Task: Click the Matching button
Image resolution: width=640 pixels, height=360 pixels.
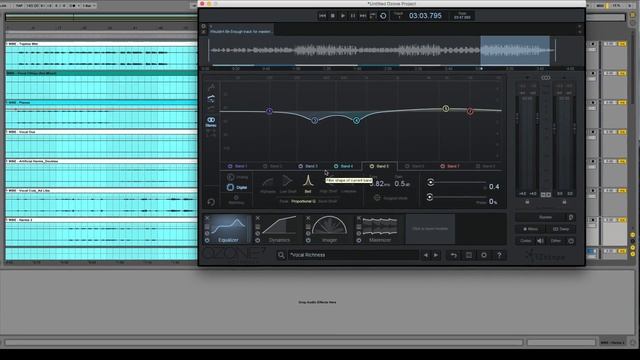Action: tap(236, 200)
